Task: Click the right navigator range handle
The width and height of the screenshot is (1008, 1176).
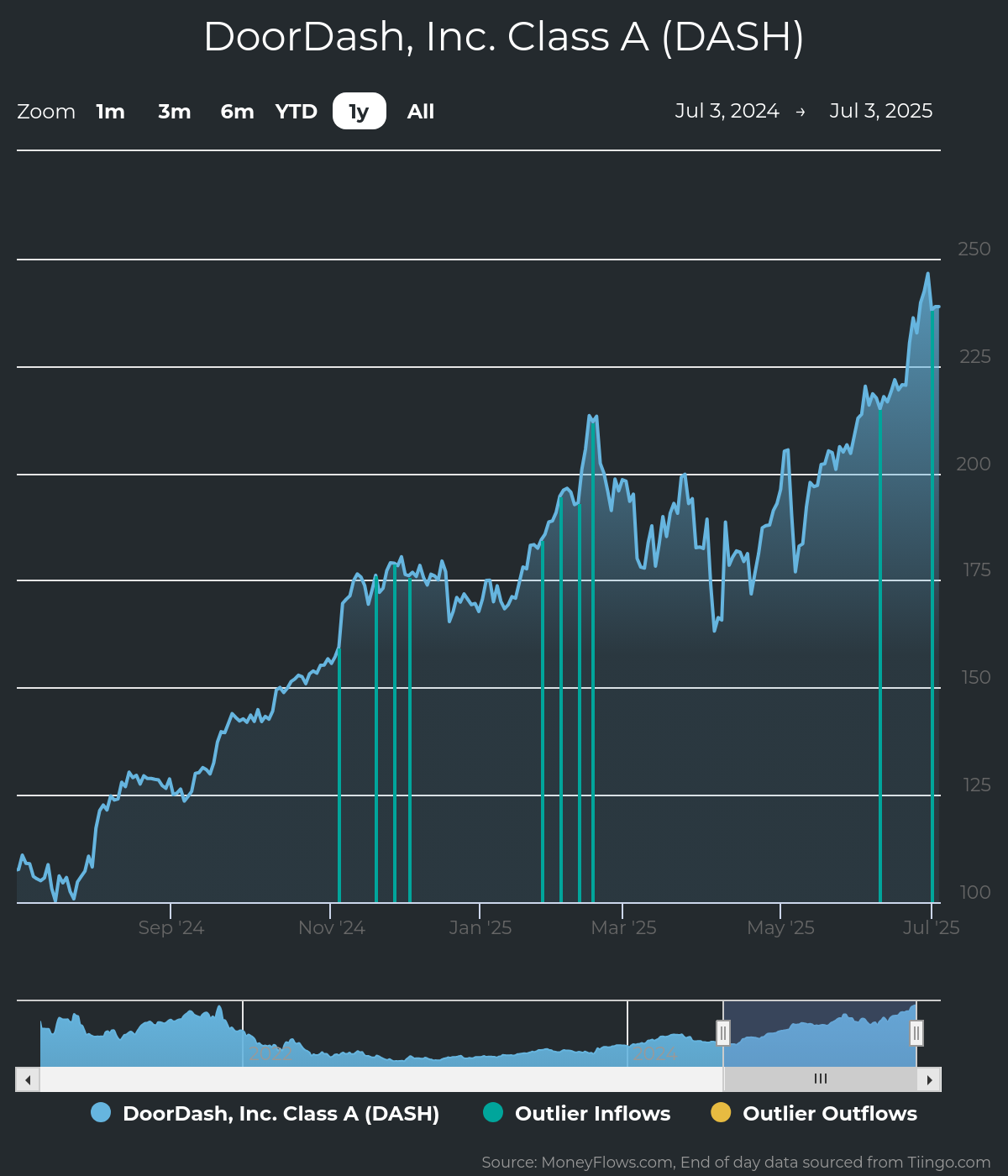Action: [x=916, y=1032]
